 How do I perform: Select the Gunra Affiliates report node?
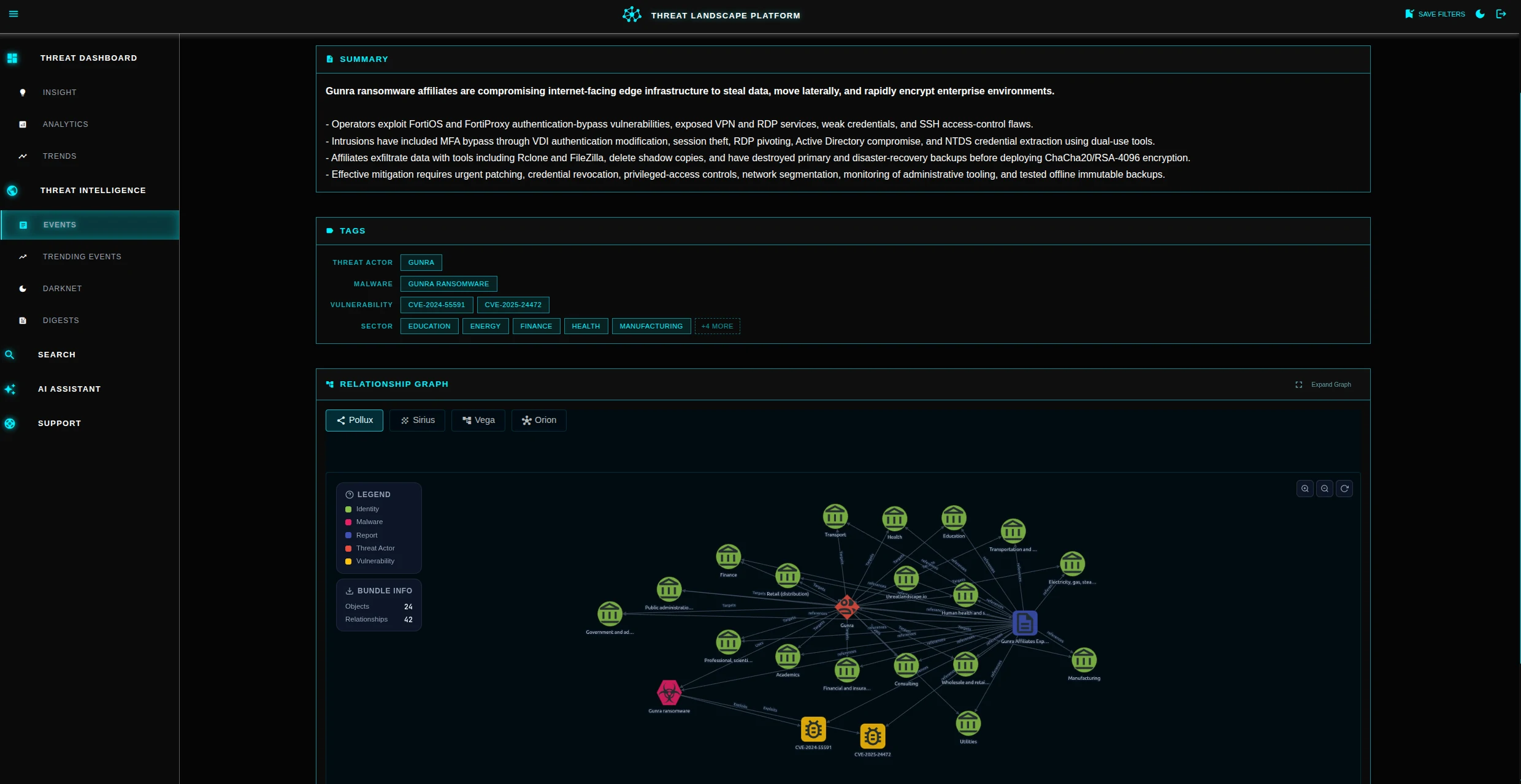pos(1025,623)
